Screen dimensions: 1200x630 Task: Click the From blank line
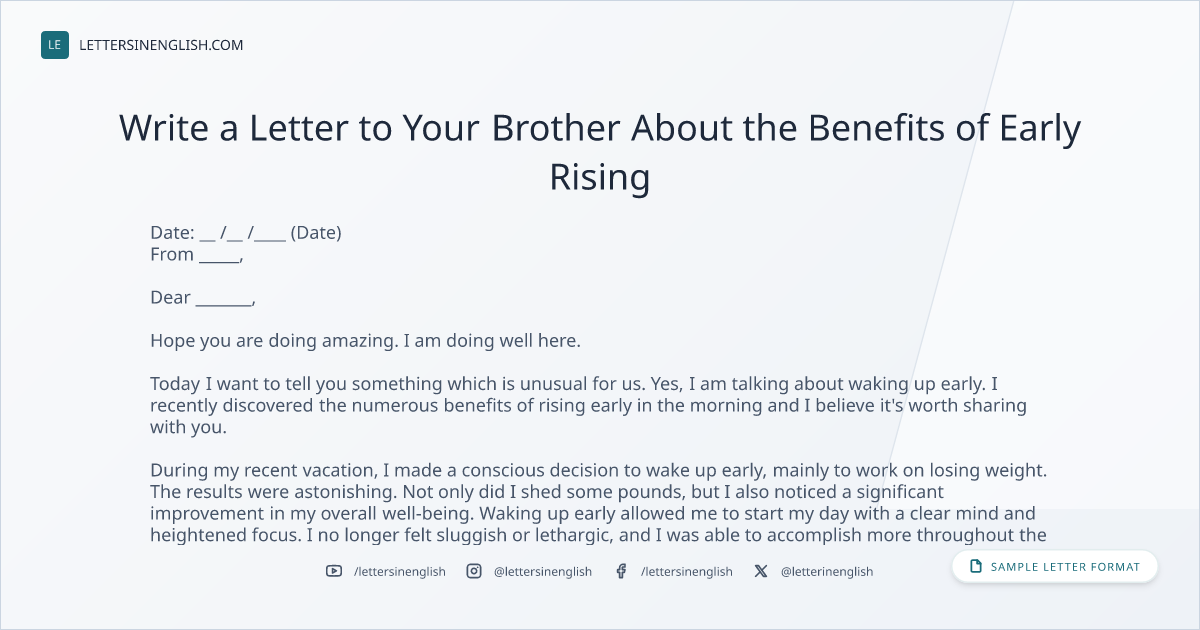click(x=220, y=256)
